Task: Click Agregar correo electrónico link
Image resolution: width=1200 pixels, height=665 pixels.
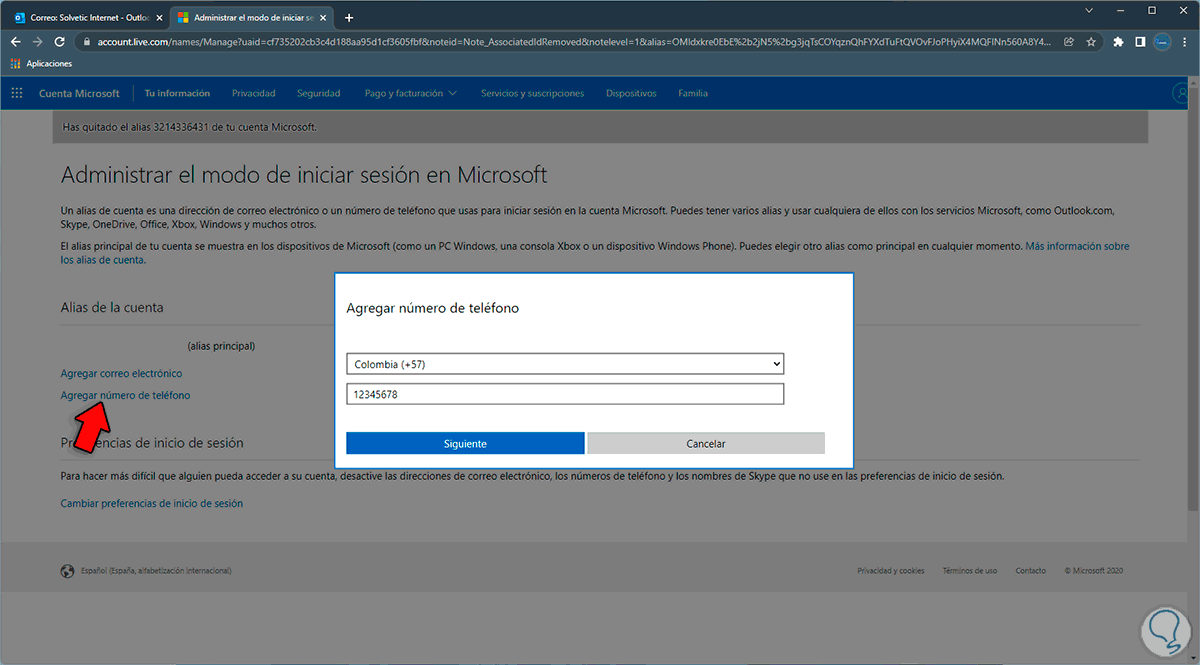Action: (121, 373)
